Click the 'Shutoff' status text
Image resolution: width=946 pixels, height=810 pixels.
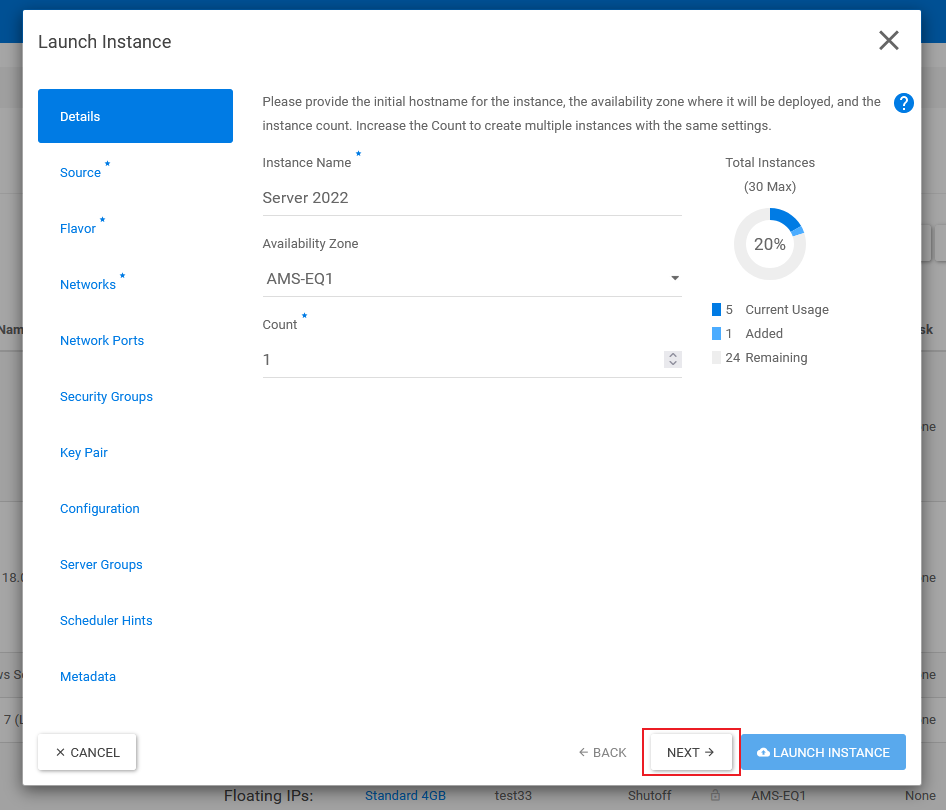pos(649,796)
